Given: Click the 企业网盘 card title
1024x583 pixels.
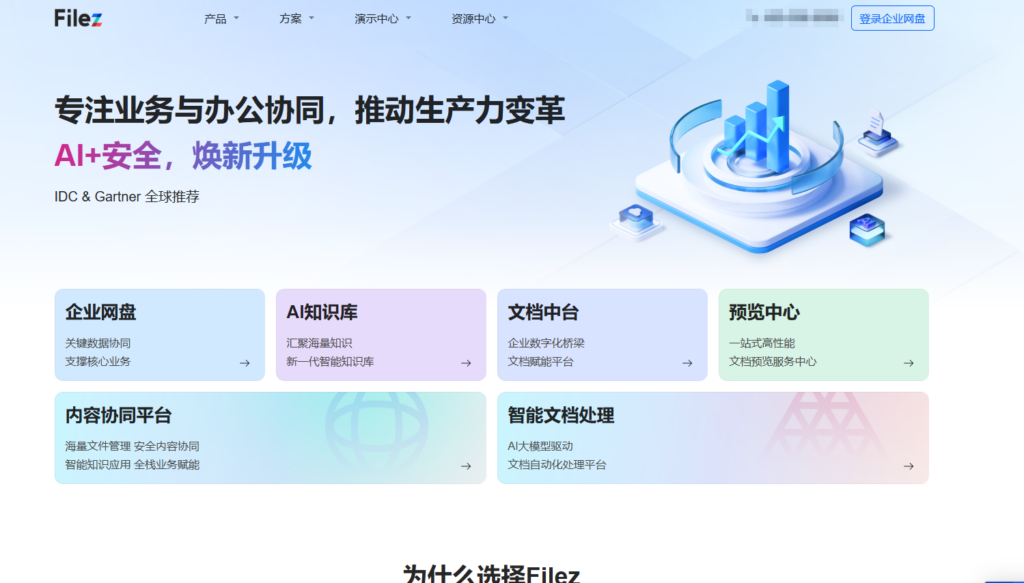Looking at the screenshot, I should point(104,313).
